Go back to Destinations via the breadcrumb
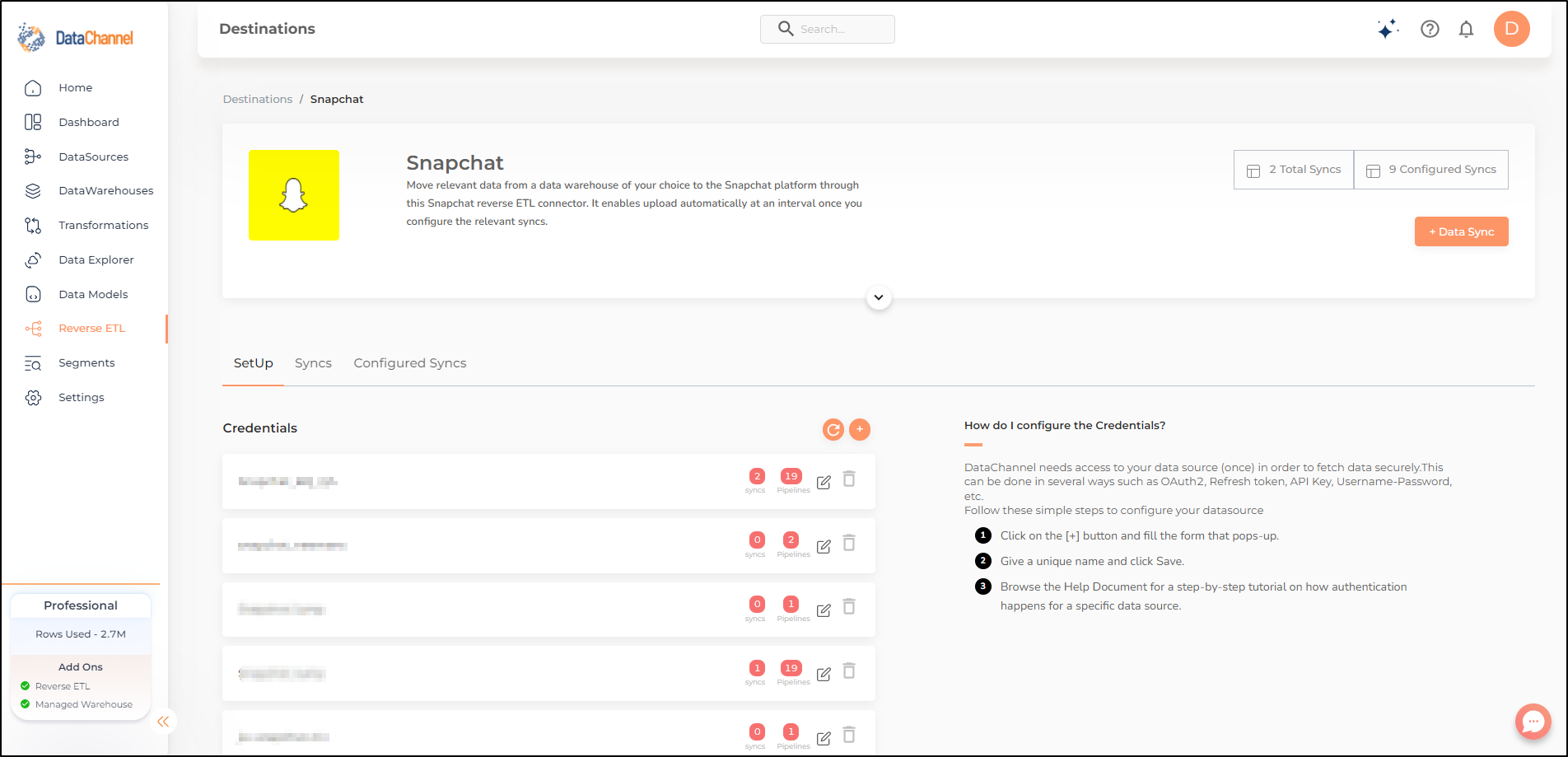Screen dimensions: 1568x757 tap(258, 100)
